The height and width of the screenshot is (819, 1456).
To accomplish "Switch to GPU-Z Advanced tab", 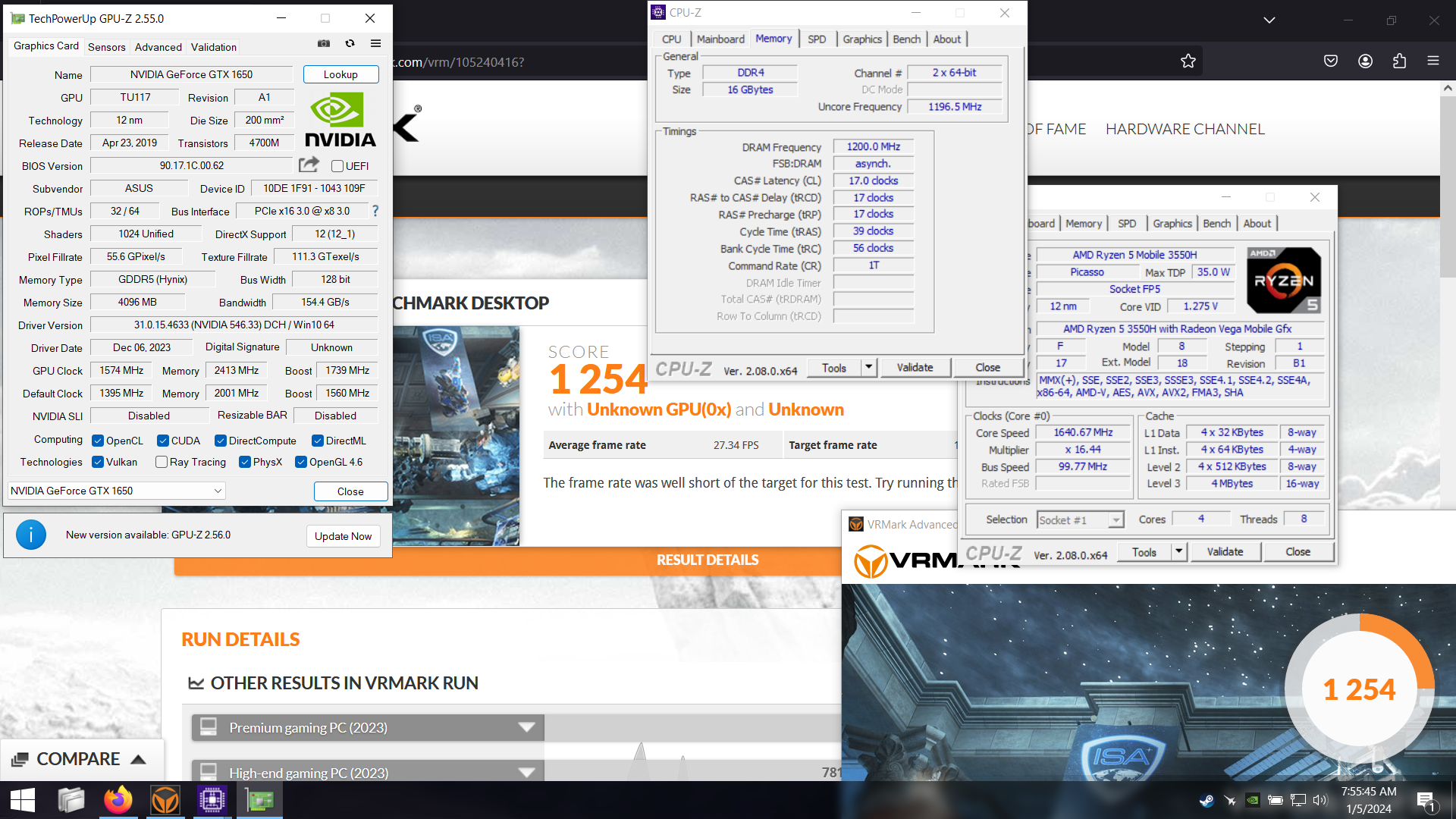I will 158,47.
